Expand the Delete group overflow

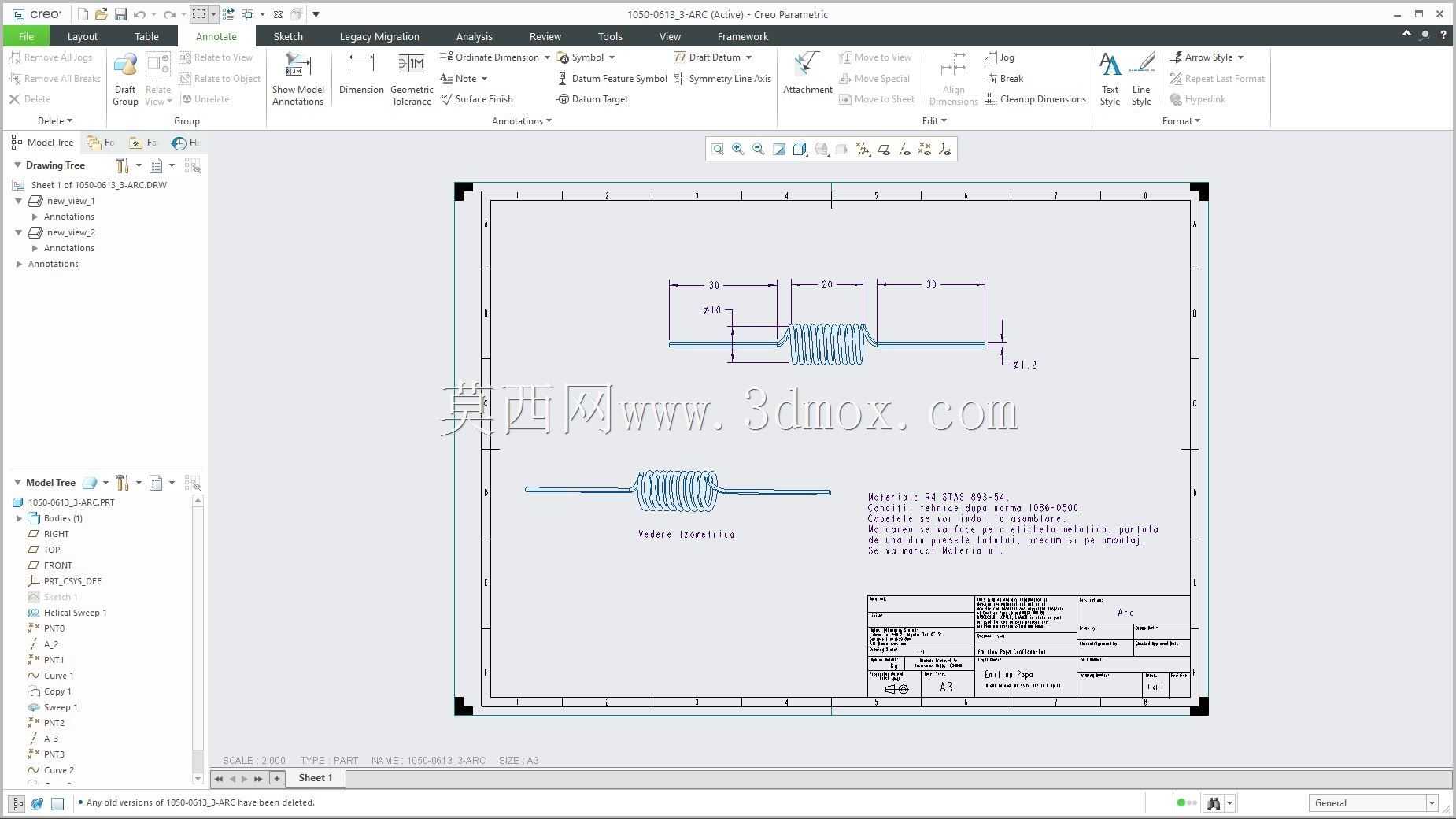point(55,121)
